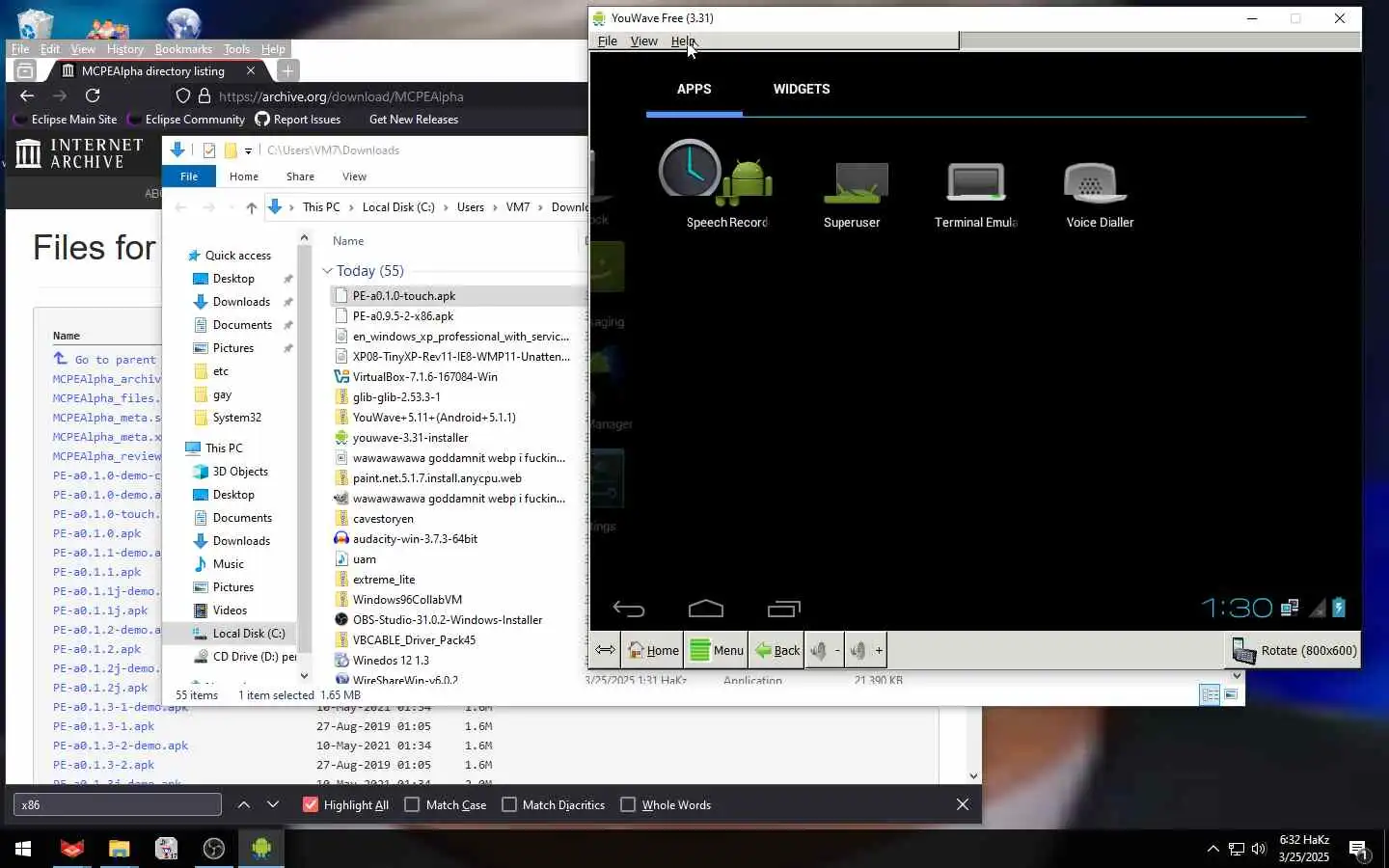The image size is (1389, 868).
Task: Go to the next find match arrow
Action: coord(273,804)
